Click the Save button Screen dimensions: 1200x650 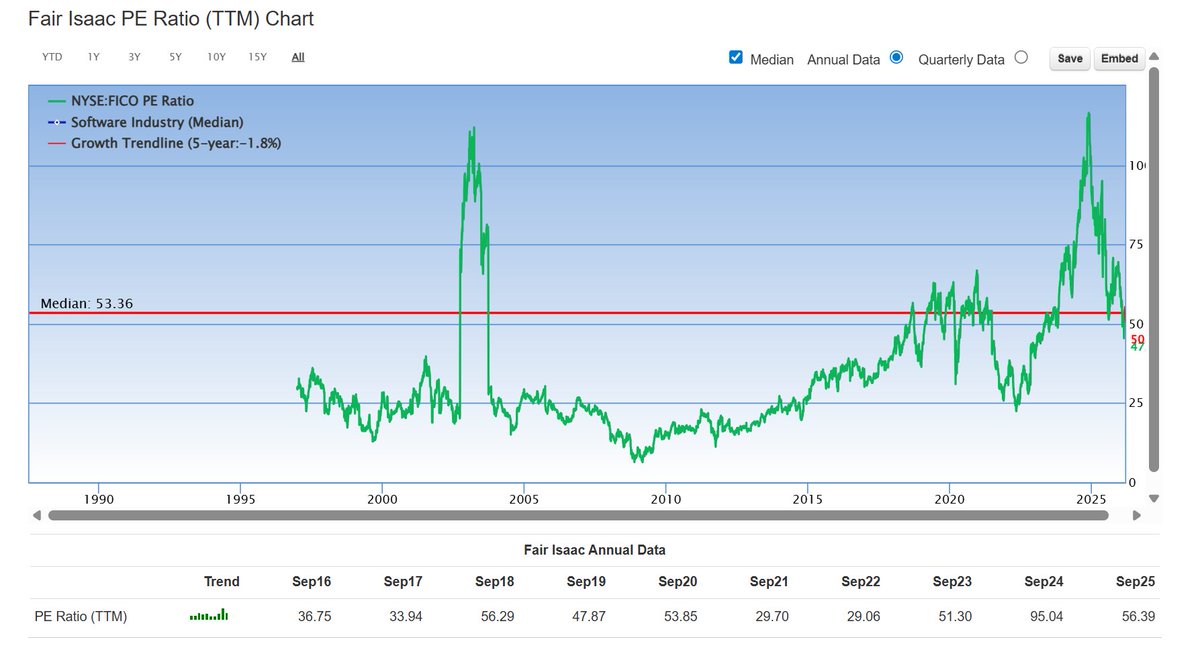click(x=1070, y=59)
